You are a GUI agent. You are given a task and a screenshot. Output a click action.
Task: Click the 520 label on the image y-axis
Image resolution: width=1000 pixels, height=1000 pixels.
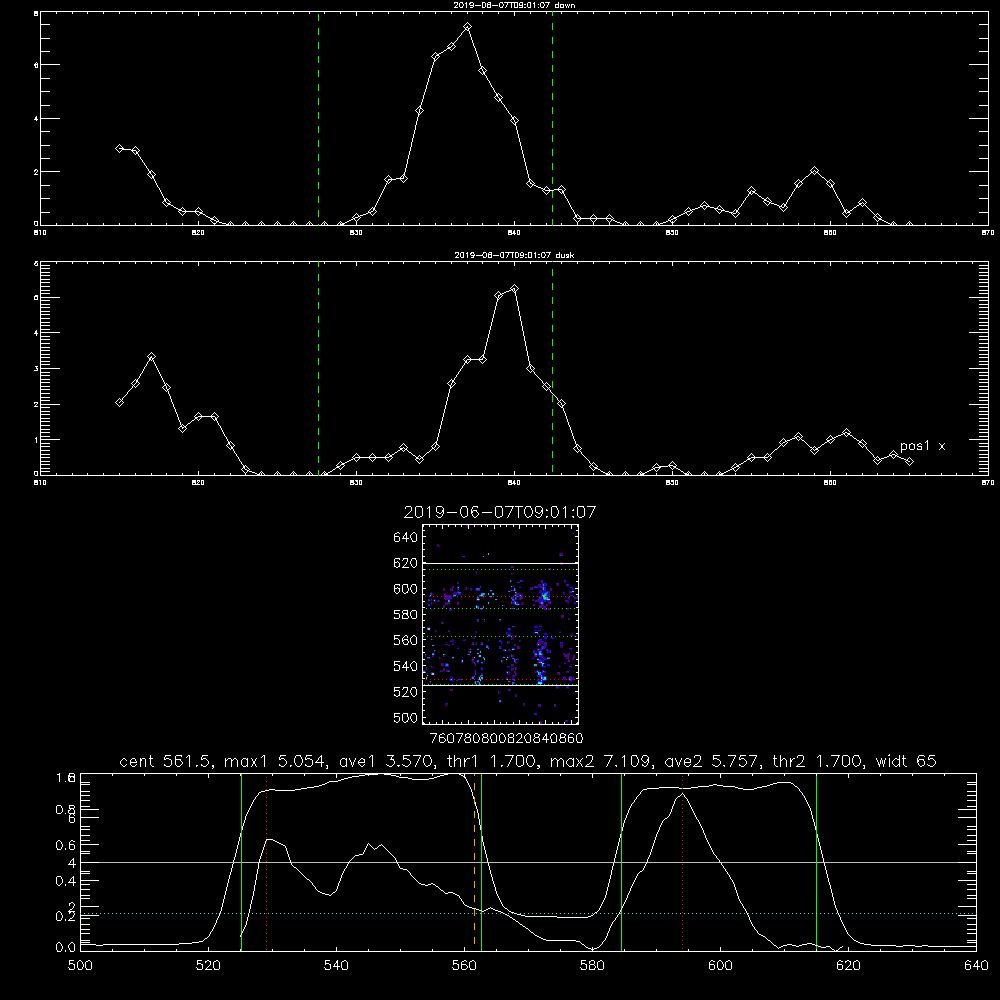[x=406, y=692]
